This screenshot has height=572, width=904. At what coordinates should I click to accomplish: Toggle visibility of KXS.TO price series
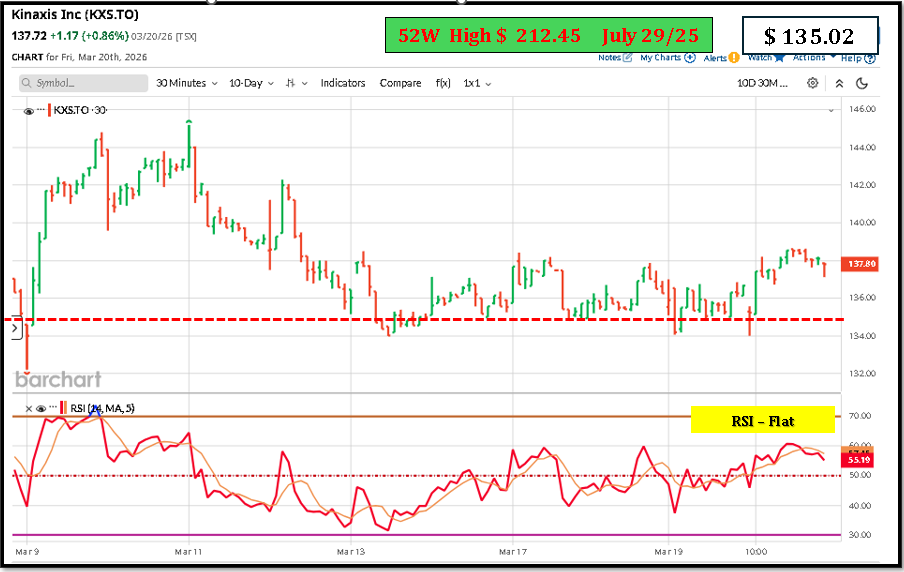(x=29, y=110)
